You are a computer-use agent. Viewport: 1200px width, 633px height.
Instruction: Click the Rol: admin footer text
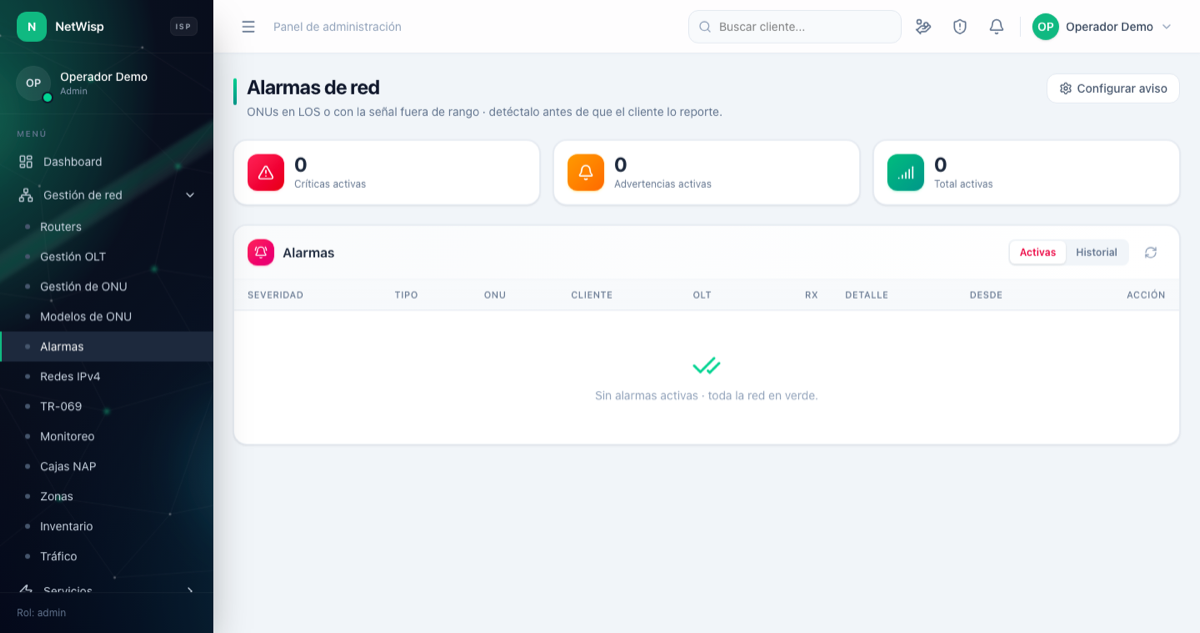pos(41,612)
